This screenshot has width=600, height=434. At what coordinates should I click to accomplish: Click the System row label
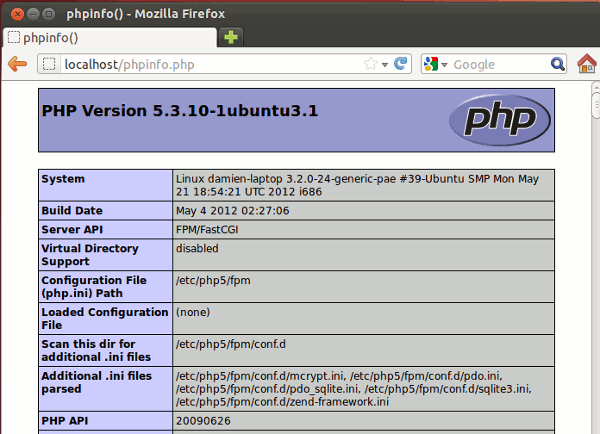click(63, 179)
